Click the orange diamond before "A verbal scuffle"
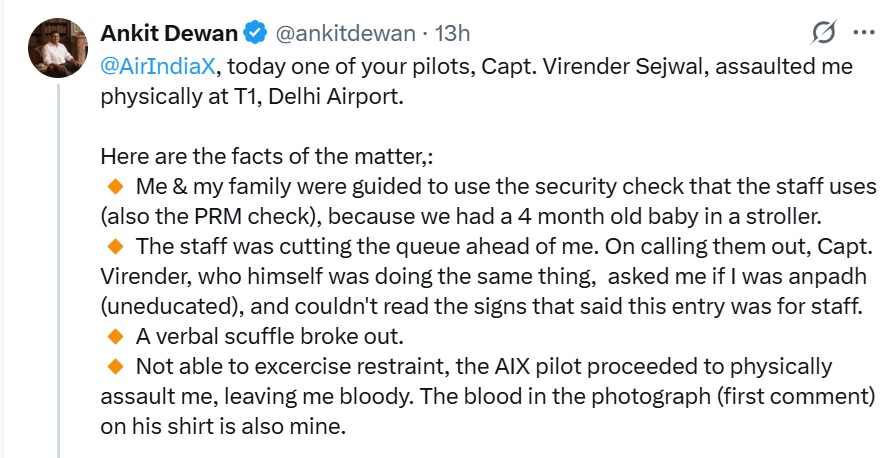The image size is (888, 458). (113, 335)
